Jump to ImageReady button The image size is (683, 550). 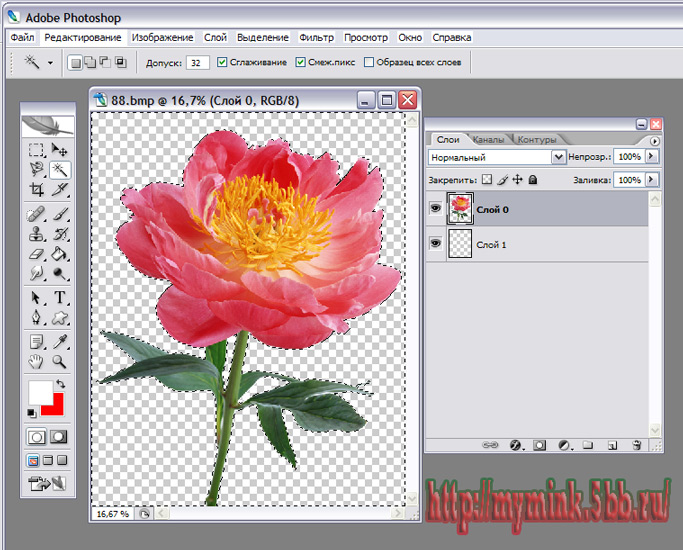pyautogui.click(x=47, y=483)
